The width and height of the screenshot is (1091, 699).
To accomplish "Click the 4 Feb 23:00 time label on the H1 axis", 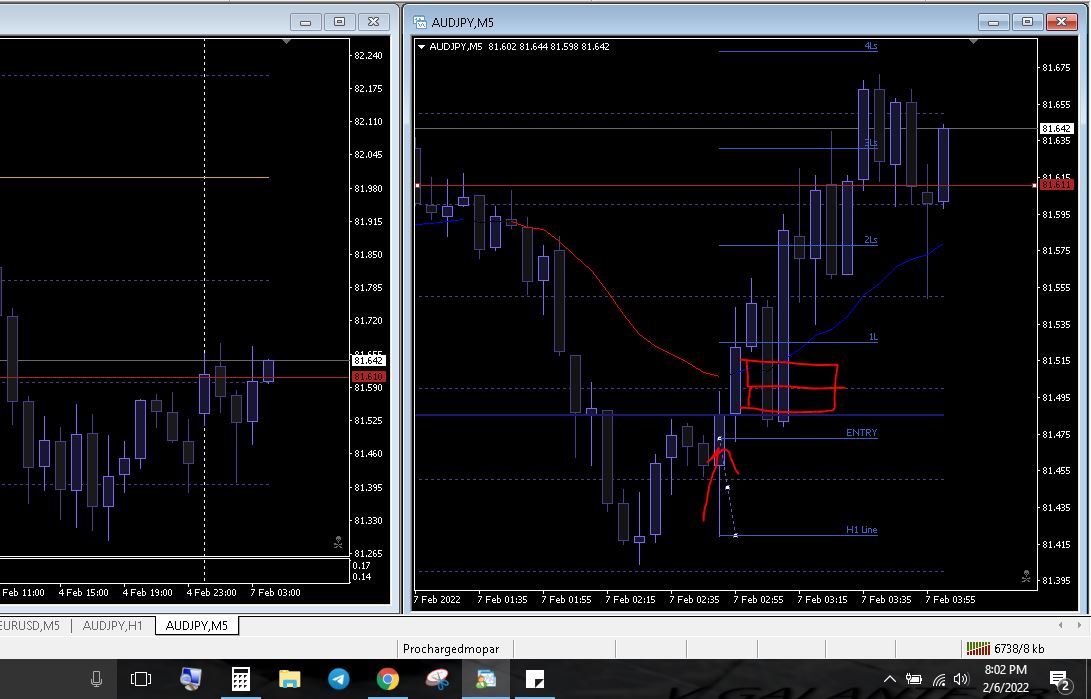I will [212, 593].
